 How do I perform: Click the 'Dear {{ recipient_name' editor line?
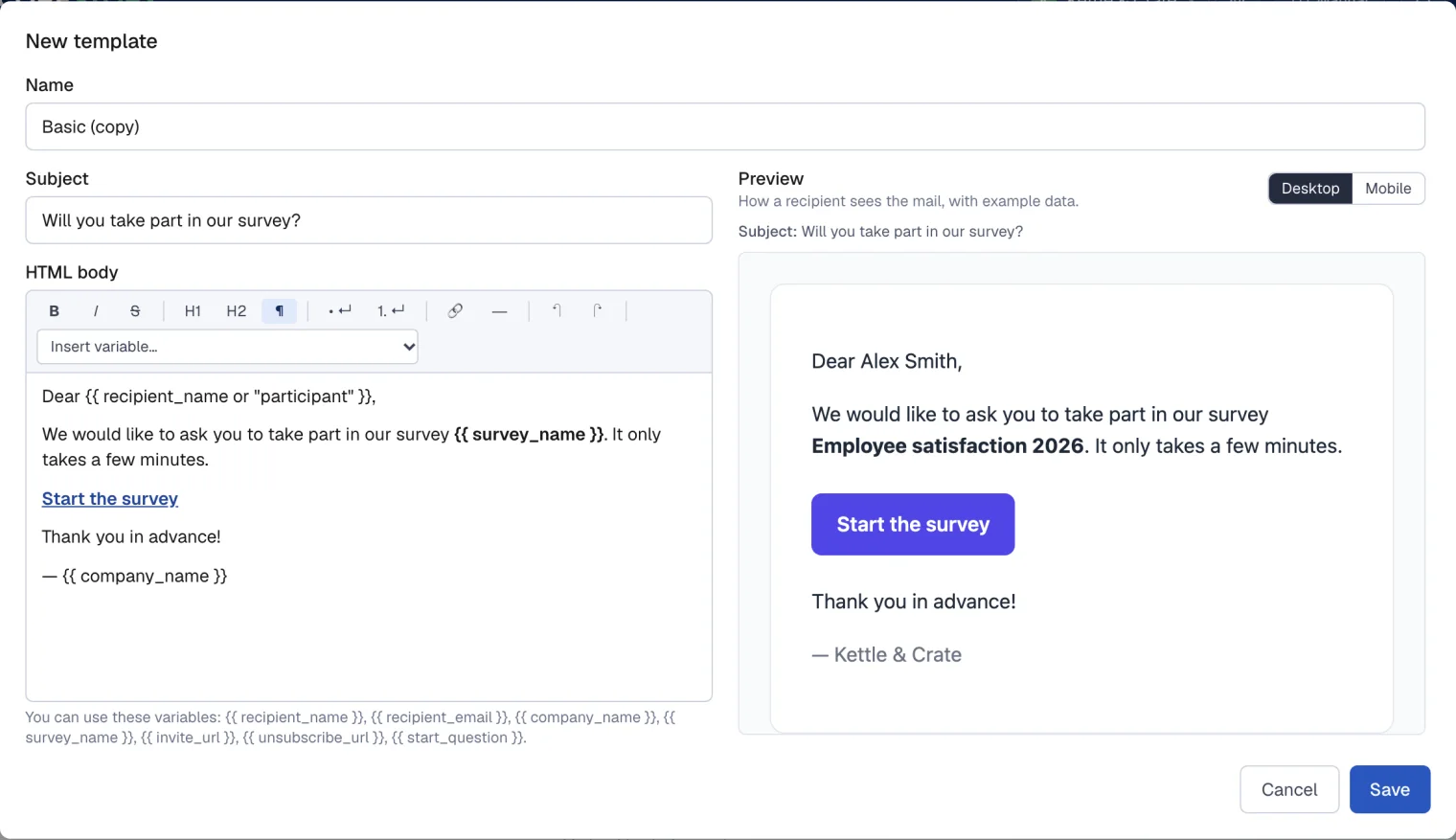[209, 397]
